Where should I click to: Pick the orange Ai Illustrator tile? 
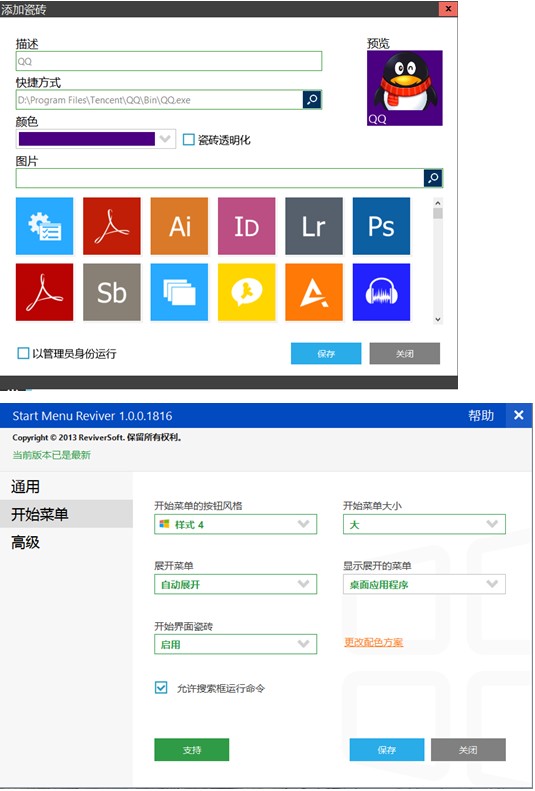pos(179,226)
